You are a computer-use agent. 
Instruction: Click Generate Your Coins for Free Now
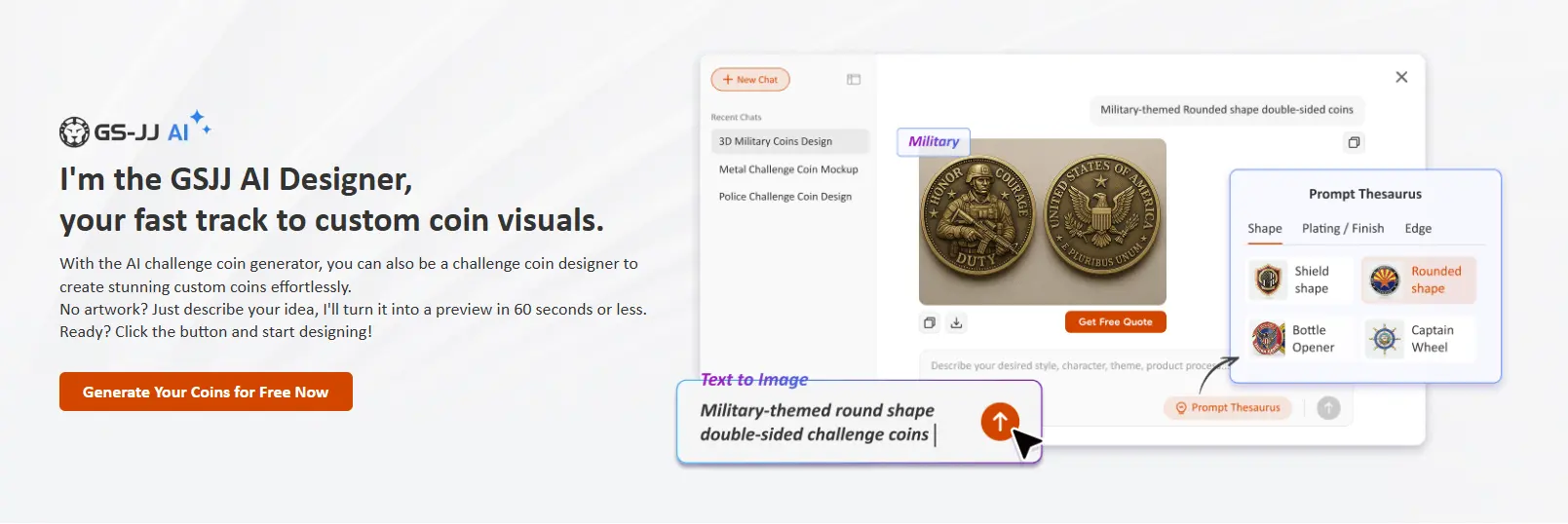coord(206,393)
